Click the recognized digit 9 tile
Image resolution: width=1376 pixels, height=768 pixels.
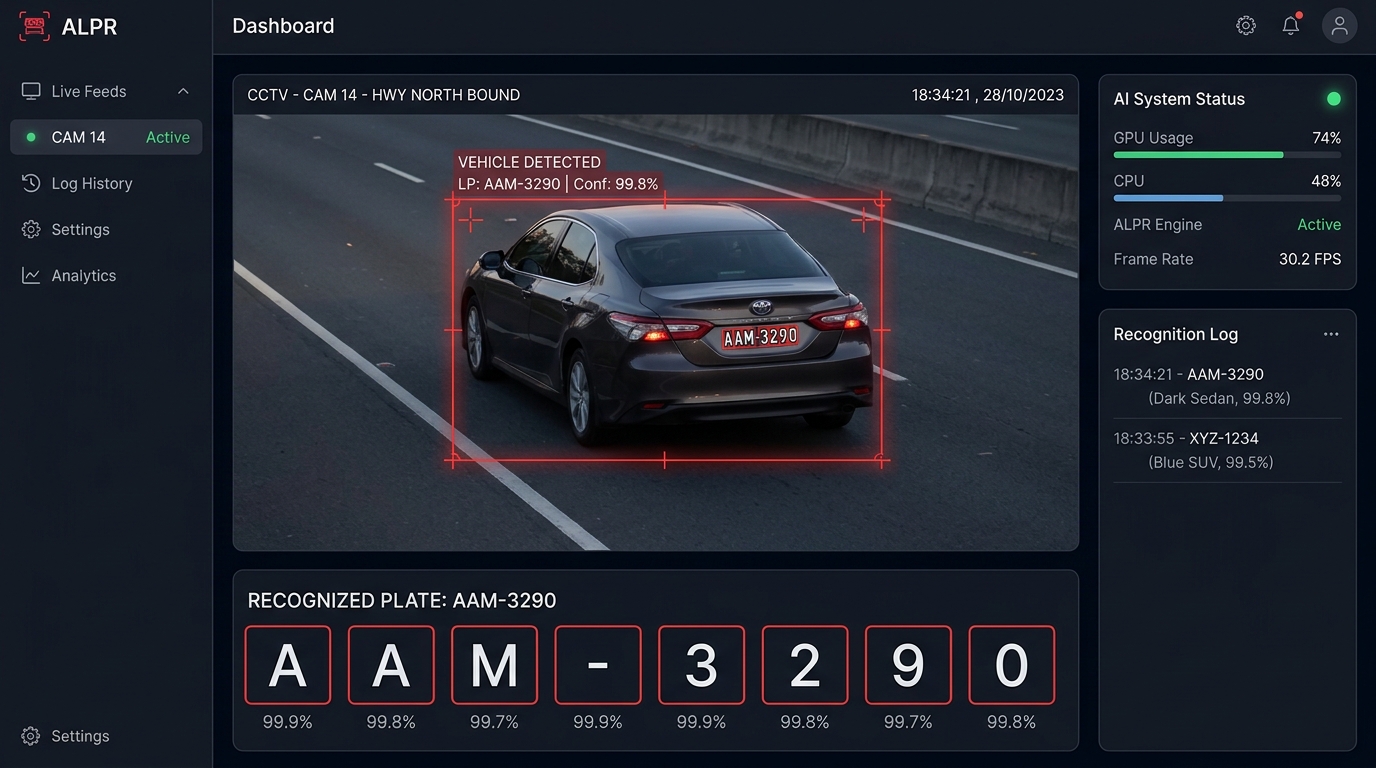[908, 665]
